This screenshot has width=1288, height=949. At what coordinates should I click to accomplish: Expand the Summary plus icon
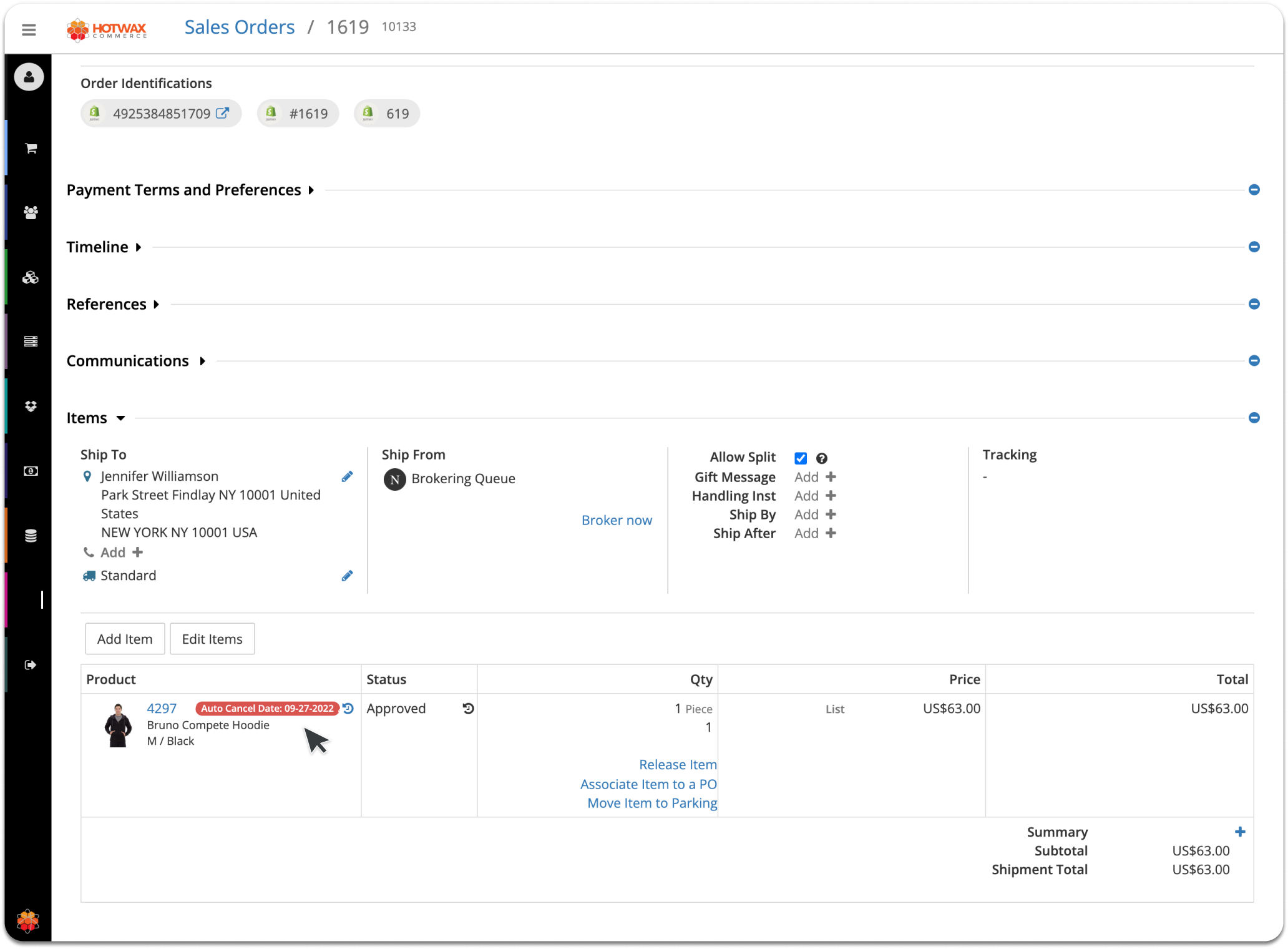(1240, 832)
